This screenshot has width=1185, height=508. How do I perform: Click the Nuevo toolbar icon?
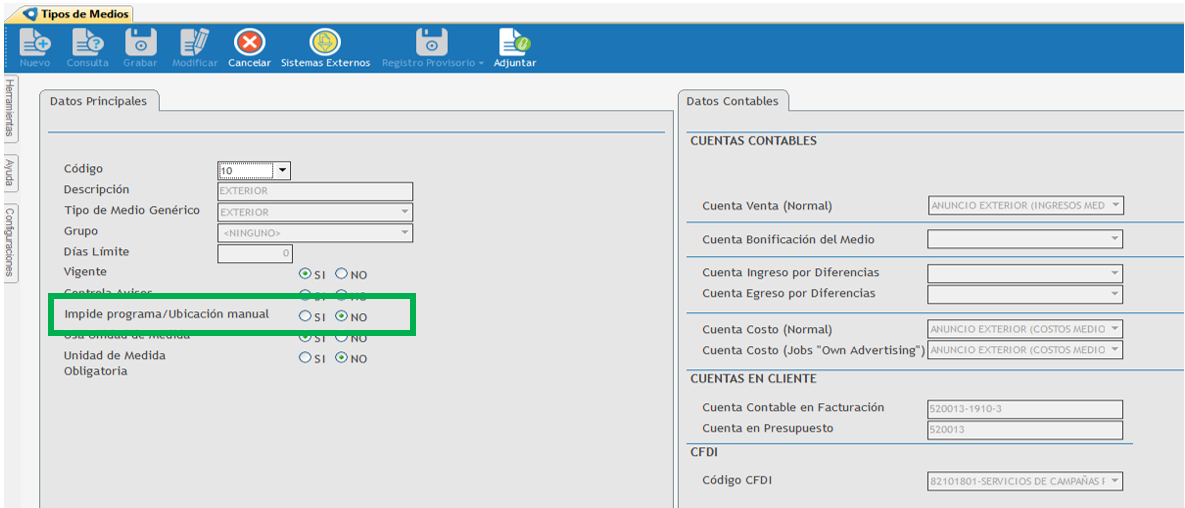[35, 43]
